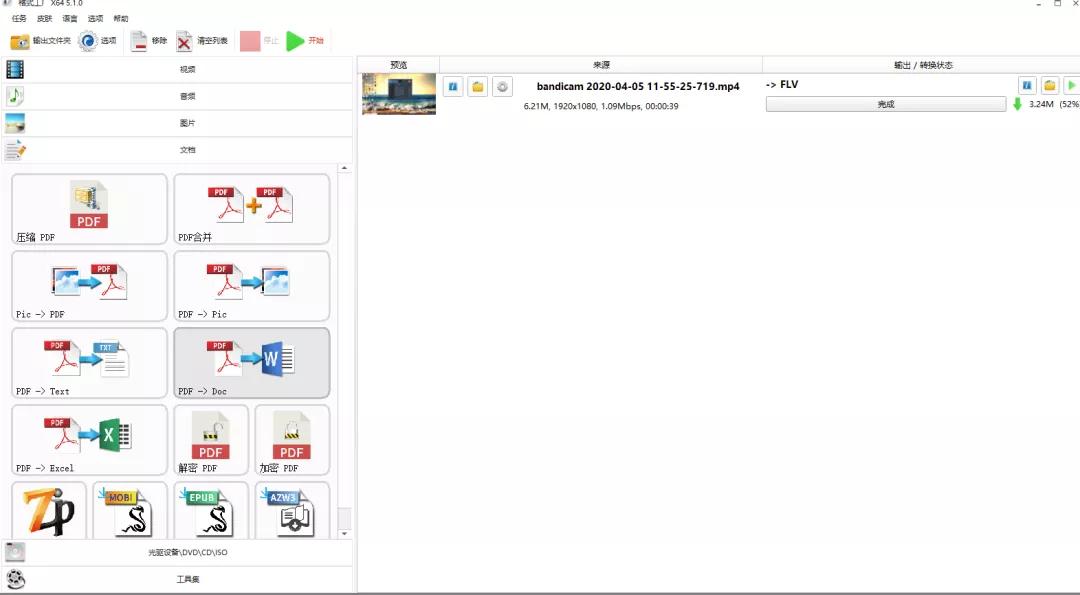Click the 输出 / 转换状态 column header
This screenshot has width=1080, height=595.
tap(922, 65)
